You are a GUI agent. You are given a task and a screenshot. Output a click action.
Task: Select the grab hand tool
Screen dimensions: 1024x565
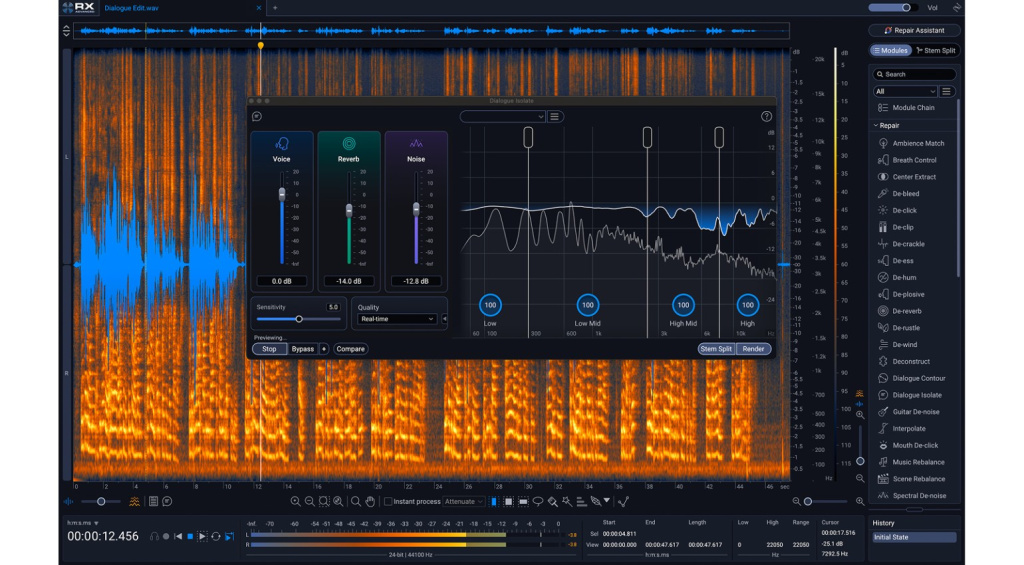click(x=370, y=501)
